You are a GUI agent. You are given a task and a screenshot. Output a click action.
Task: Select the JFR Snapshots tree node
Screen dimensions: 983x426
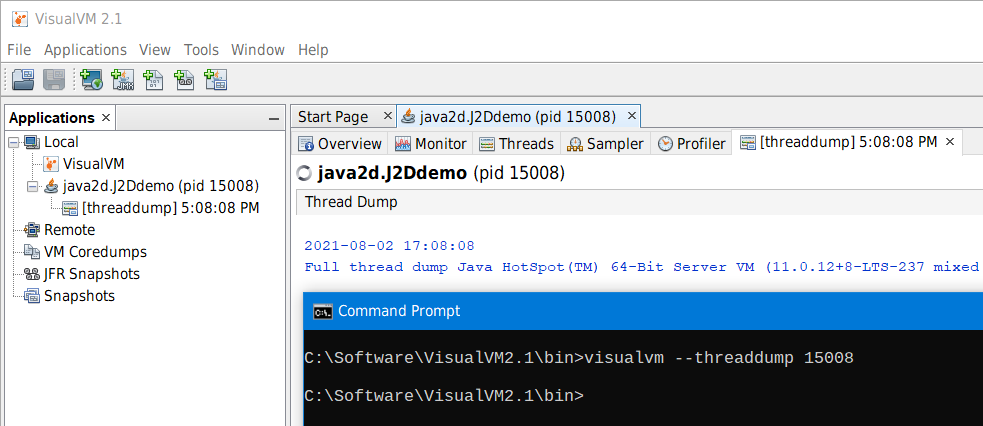[92, 274]
